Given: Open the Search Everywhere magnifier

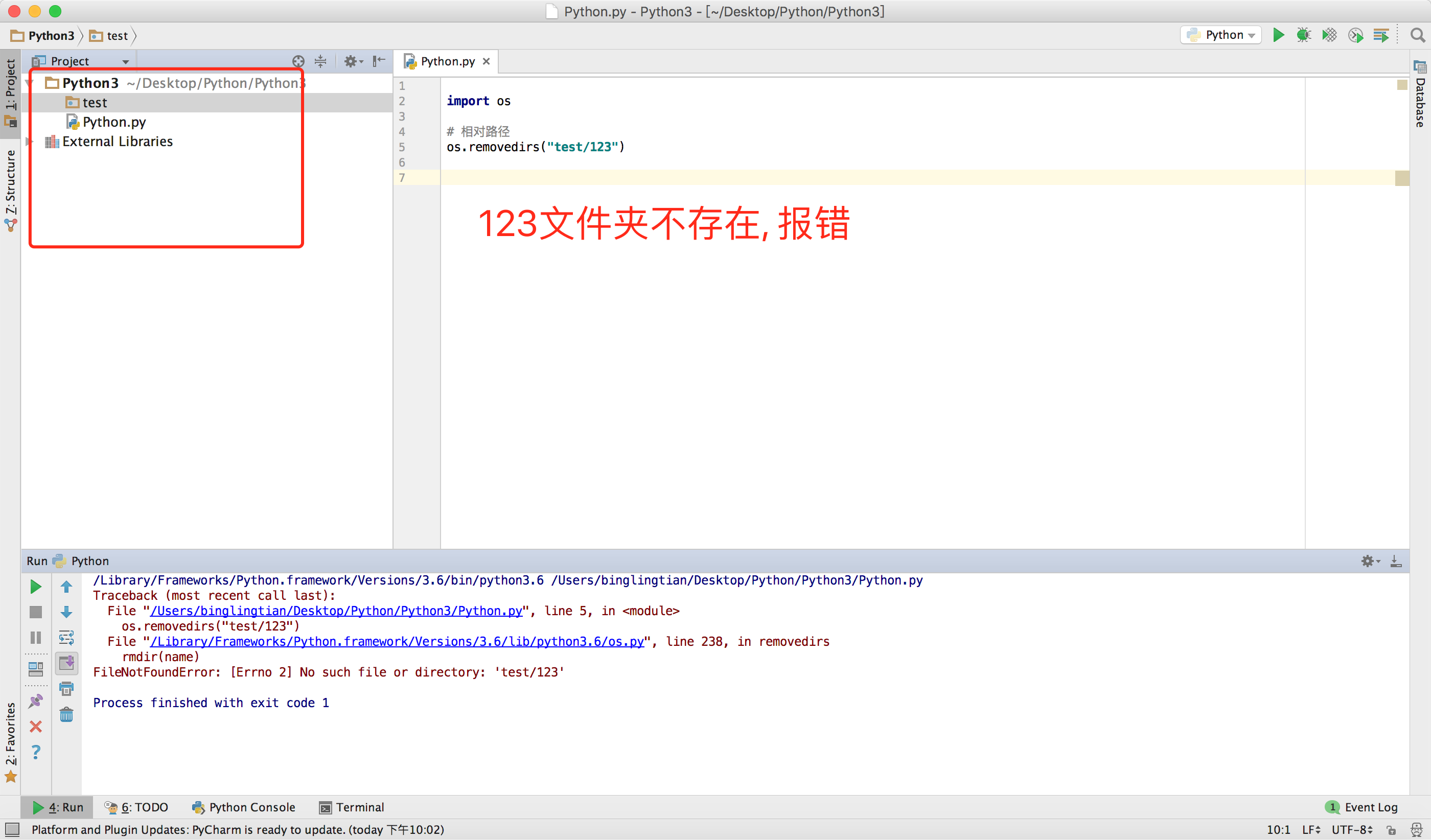Looking at the screenshot, I should (1417, 35).
